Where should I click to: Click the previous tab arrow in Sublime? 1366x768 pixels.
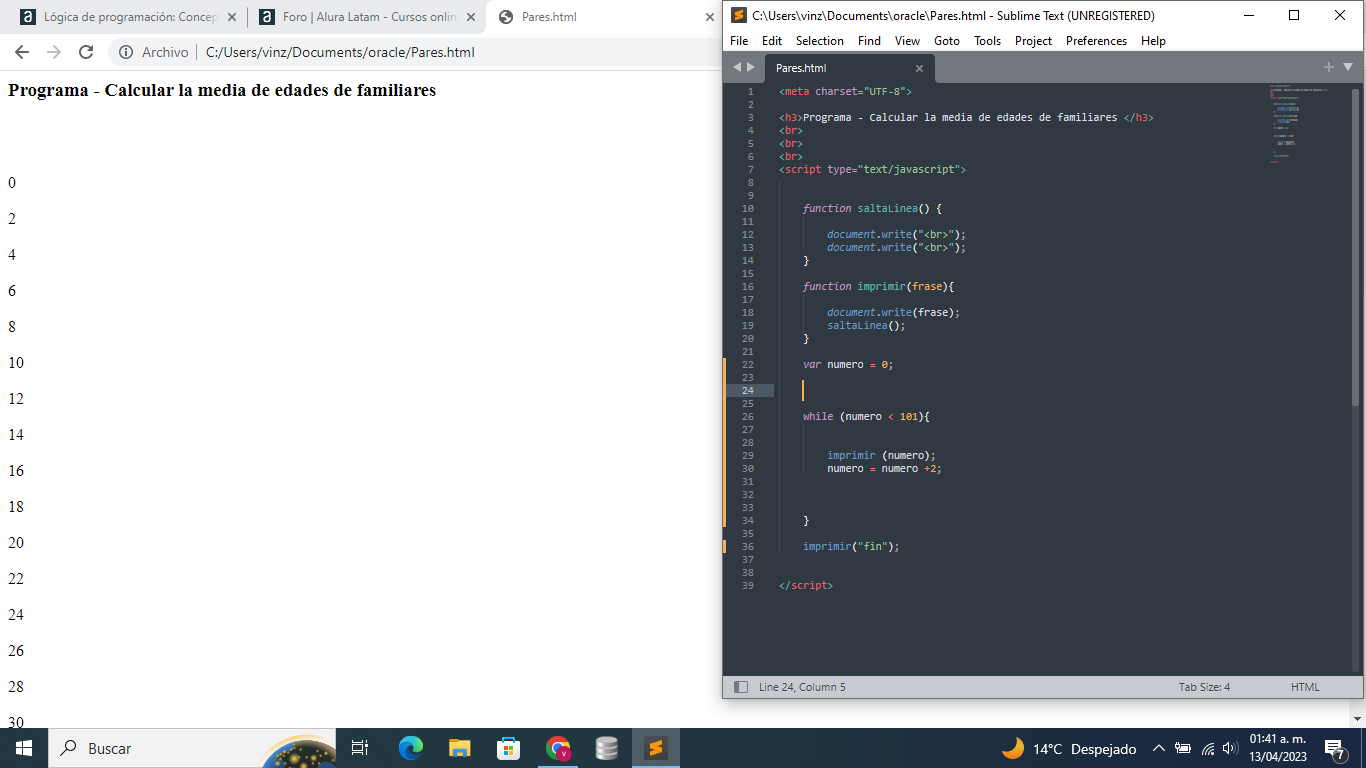coord(738,67)
